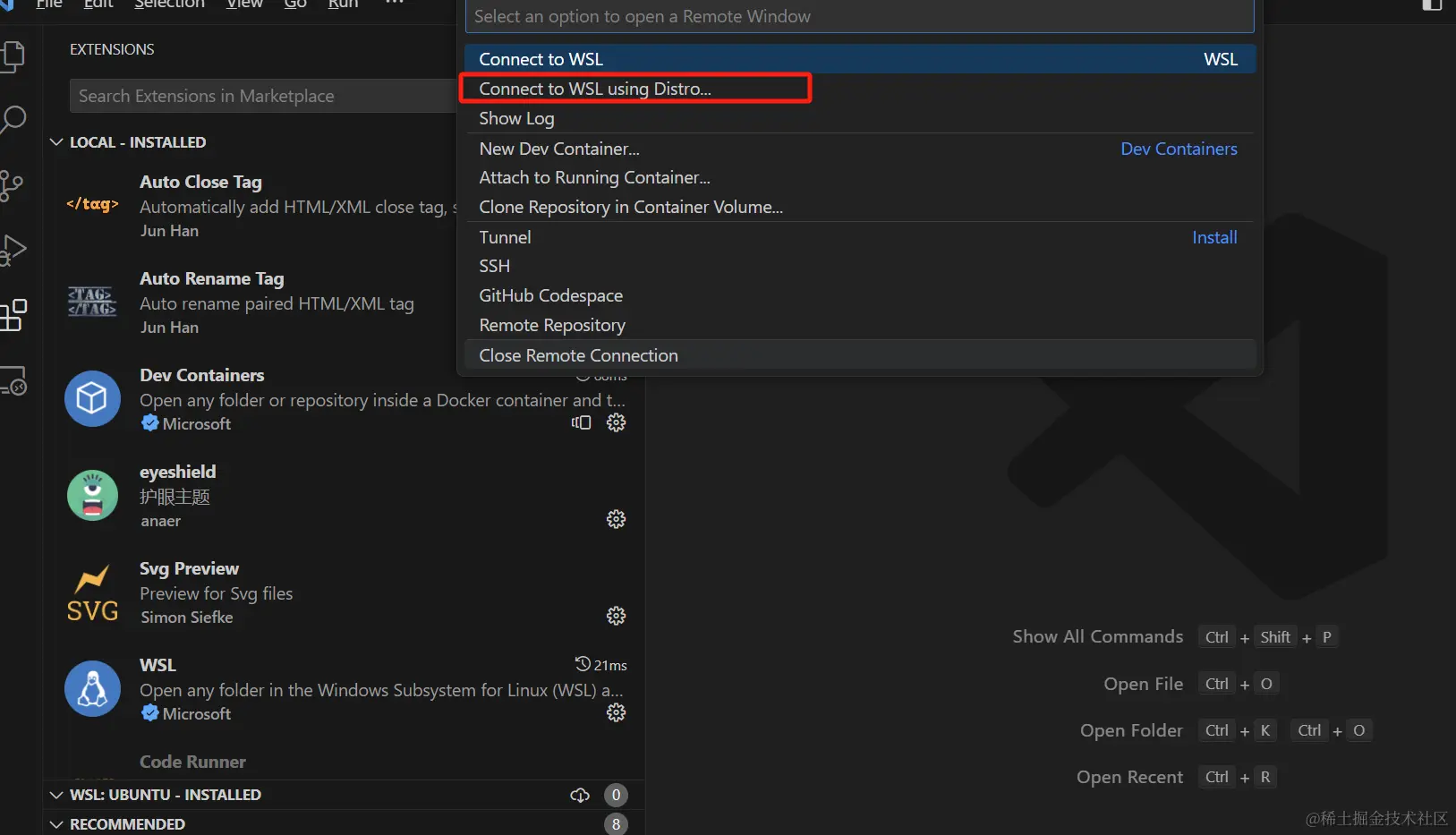Open the Selection menu
Image resolution: width=1456 pixels, height=835 pixels.
click(x=169, y=4)
